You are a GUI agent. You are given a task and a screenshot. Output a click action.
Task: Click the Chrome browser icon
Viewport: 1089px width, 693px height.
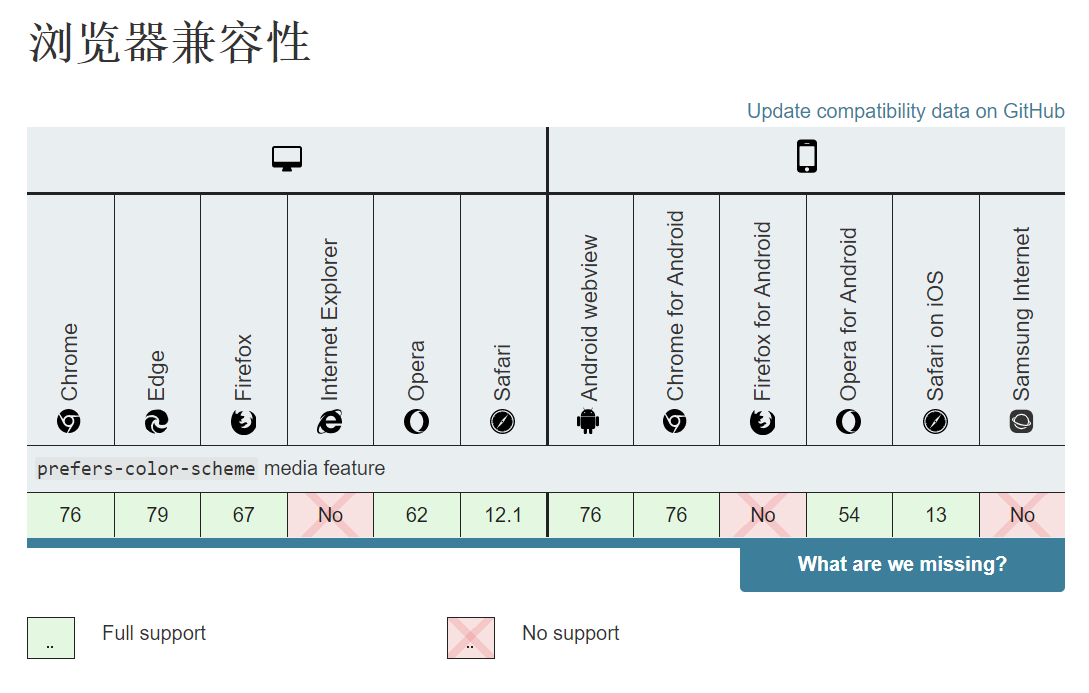point(69,421)
